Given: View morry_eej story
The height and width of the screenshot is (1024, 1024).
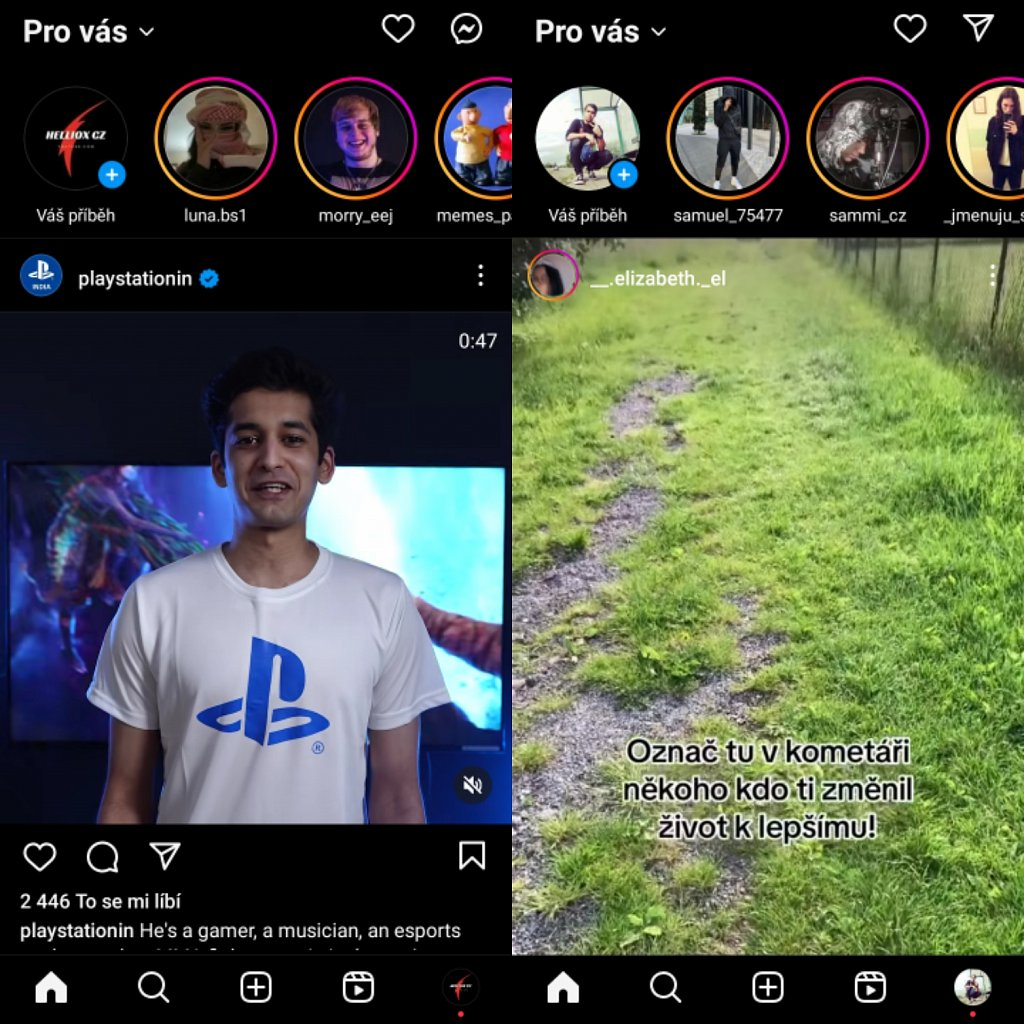Looking at the screenshot, I should (x=355, y=138).
